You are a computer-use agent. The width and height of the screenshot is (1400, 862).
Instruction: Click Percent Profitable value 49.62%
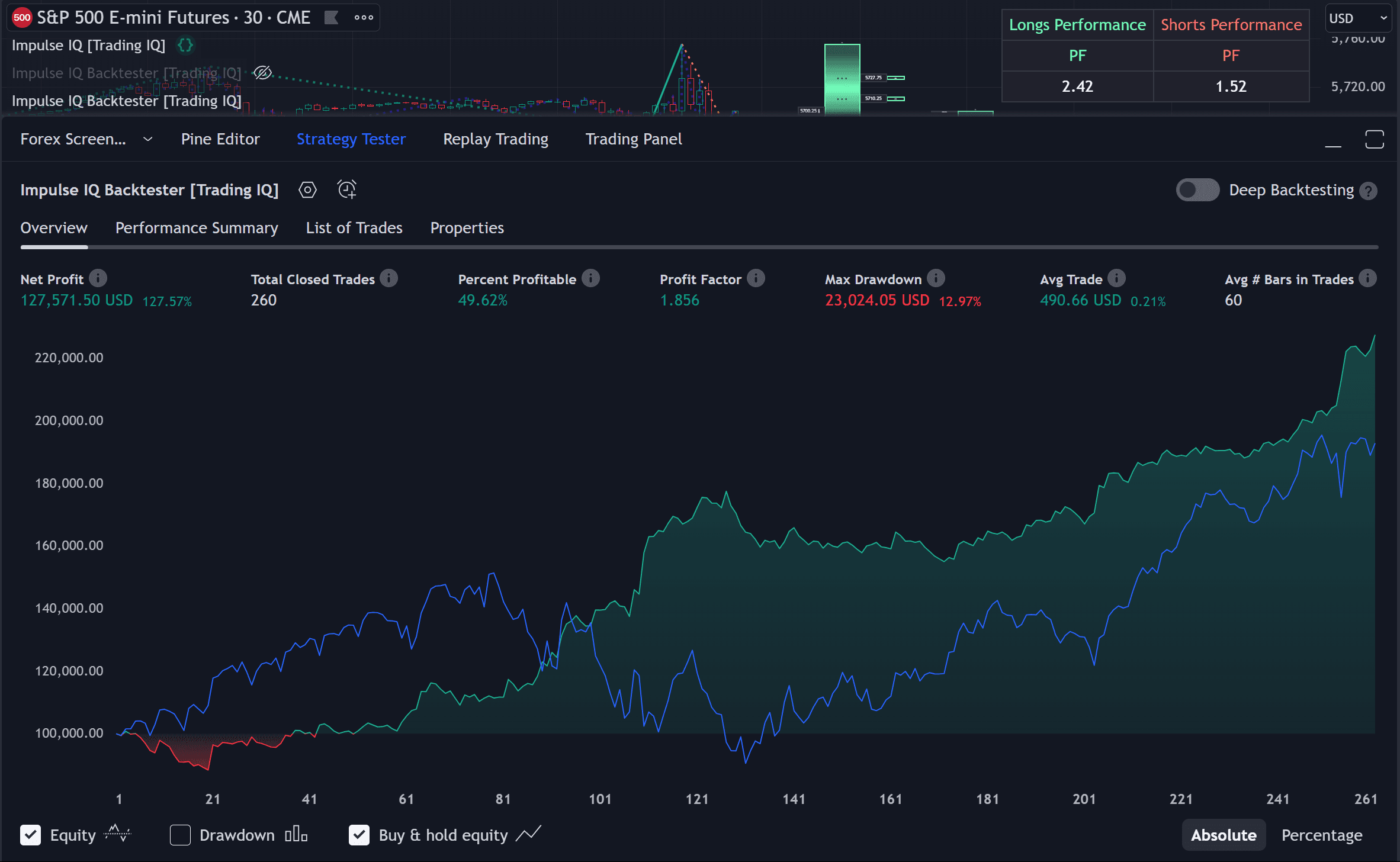(x=483, y=300)
